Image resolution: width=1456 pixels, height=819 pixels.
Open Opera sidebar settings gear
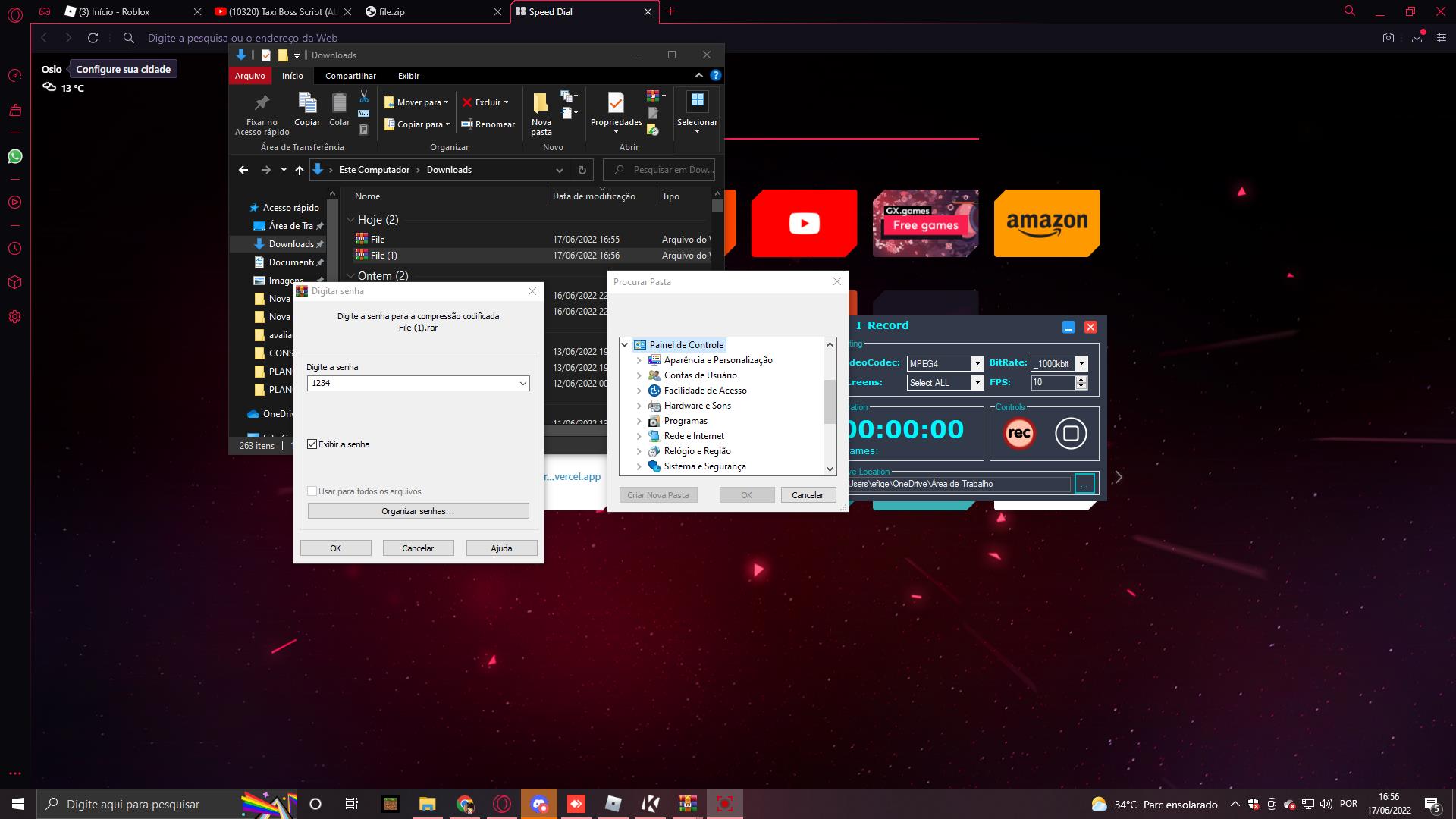(x=15, y=317)
